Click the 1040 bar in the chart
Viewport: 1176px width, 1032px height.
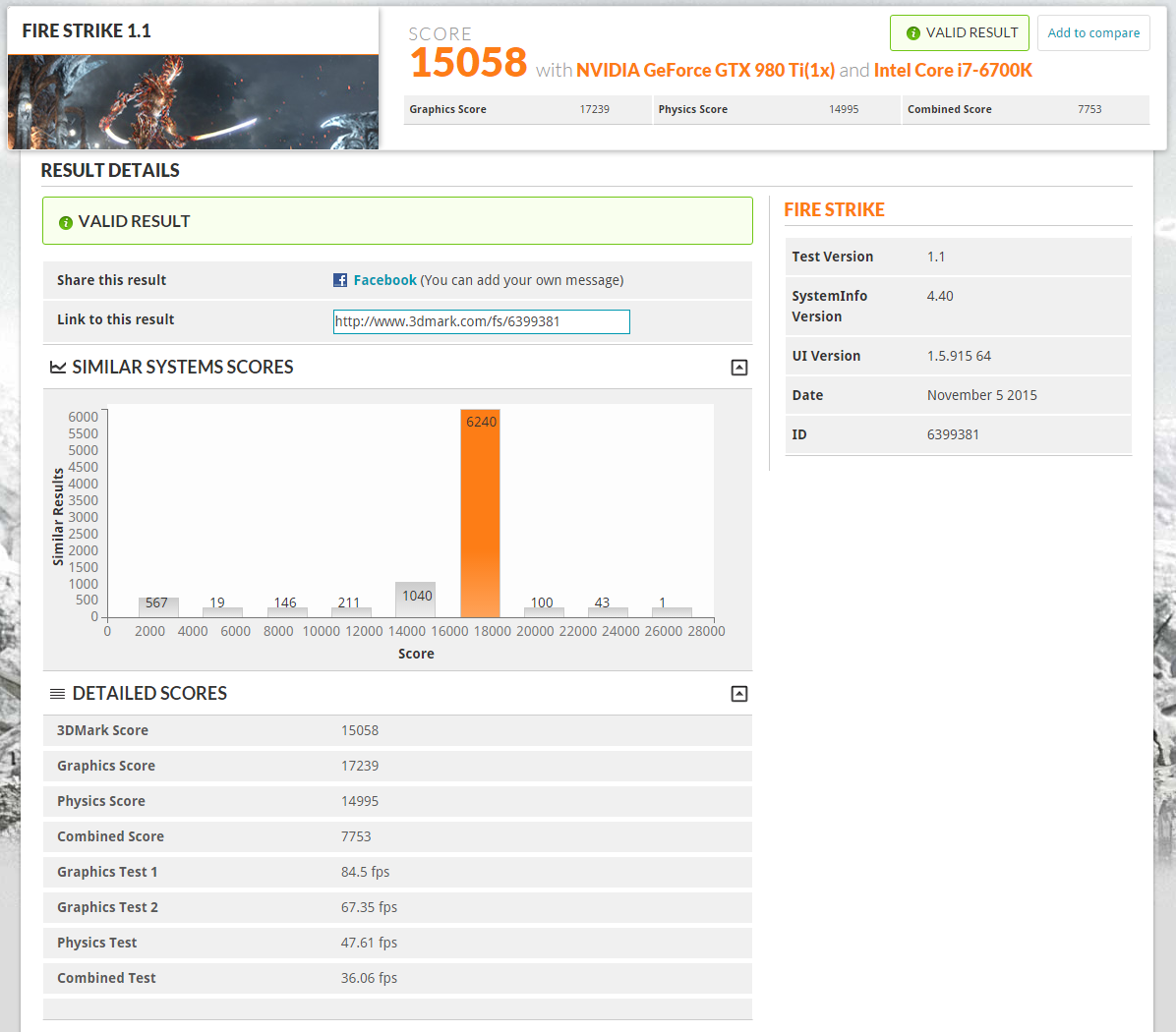(416, 600)
